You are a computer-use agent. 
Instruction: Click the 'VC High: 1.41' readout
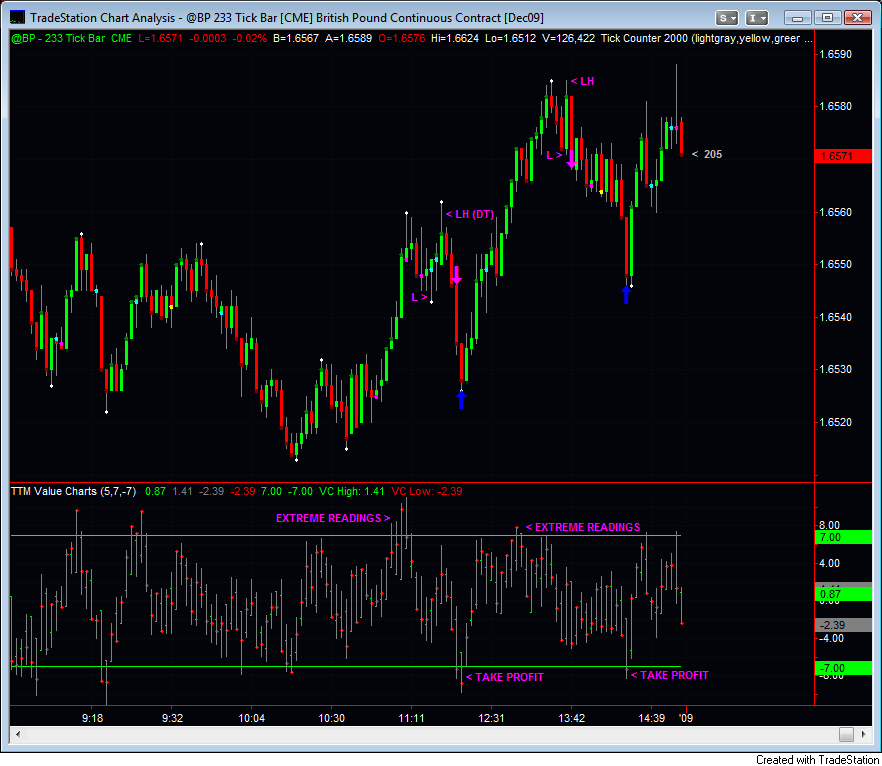pyautogui.click(x=352, y=491)
